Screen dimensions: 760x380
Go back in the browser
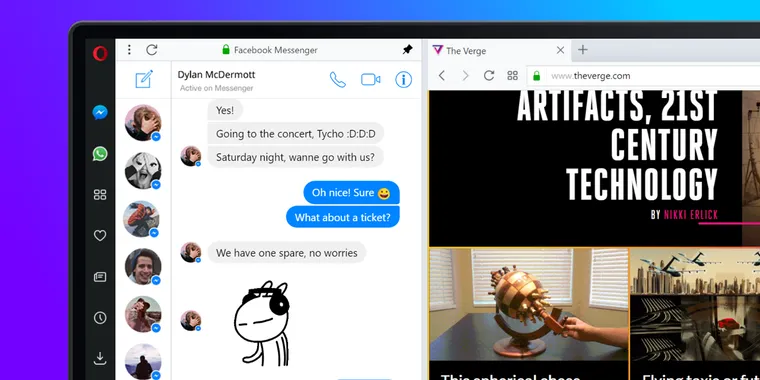(442, 76)
